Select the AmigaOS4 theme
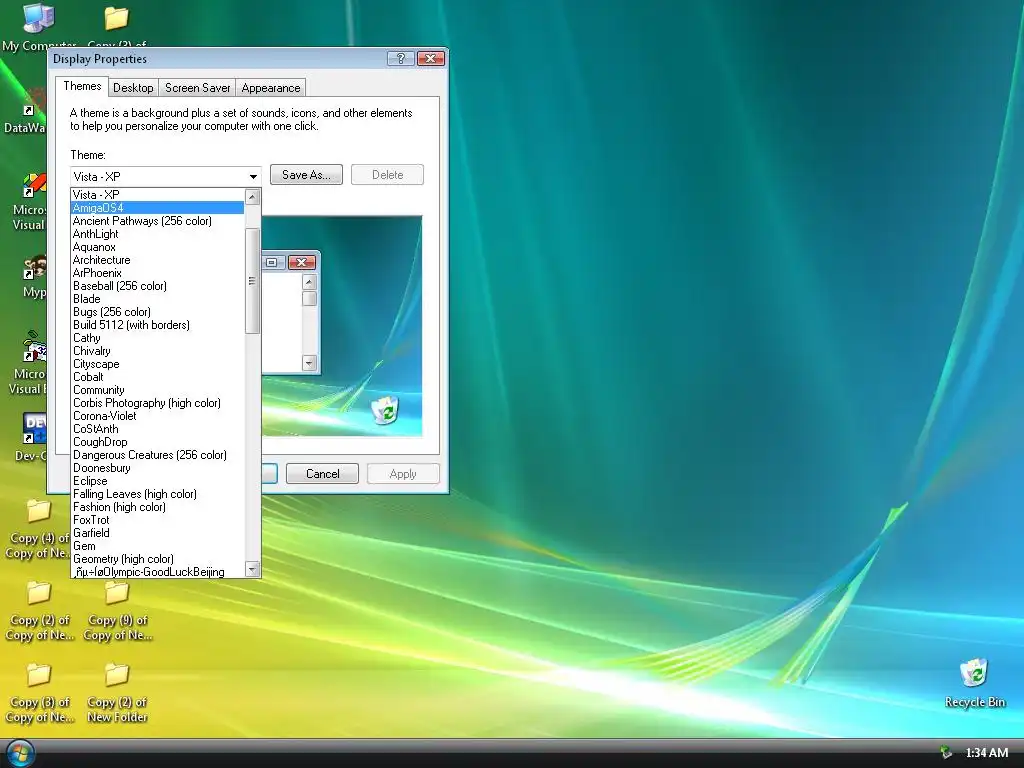1024x768 pixels. 157,208
